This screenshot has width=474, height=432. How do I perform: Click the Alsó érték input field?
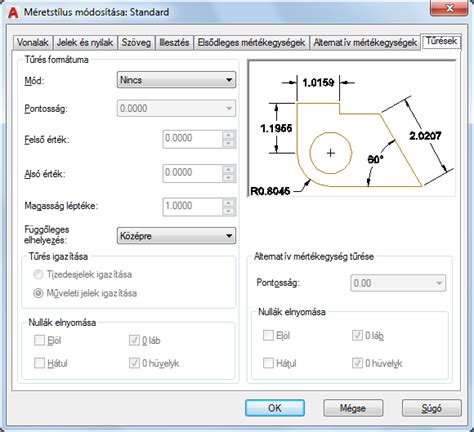pos(192,173)
